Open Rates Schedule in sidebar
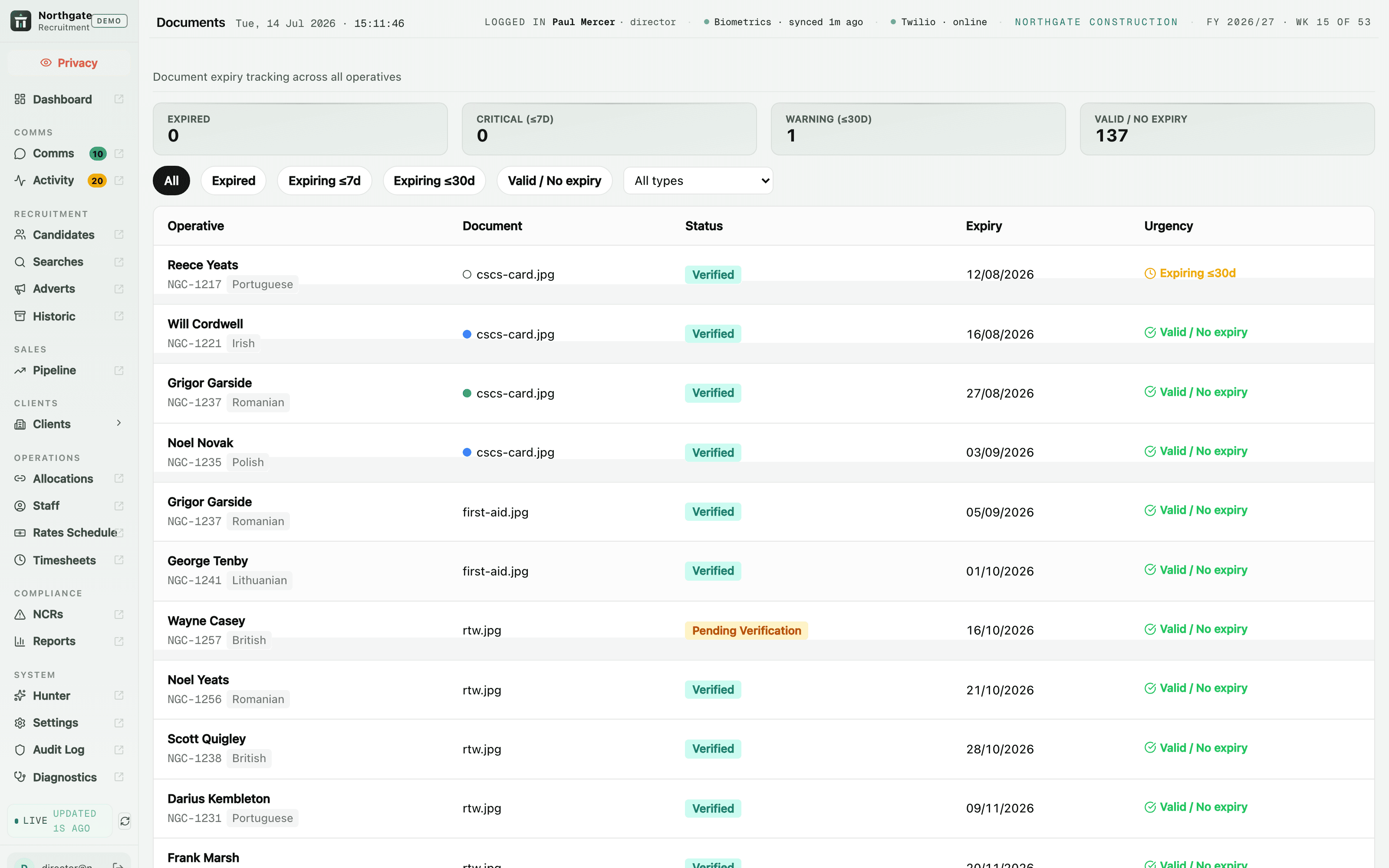This screenshot has height=868, width=1389. [x=75, y=533]
